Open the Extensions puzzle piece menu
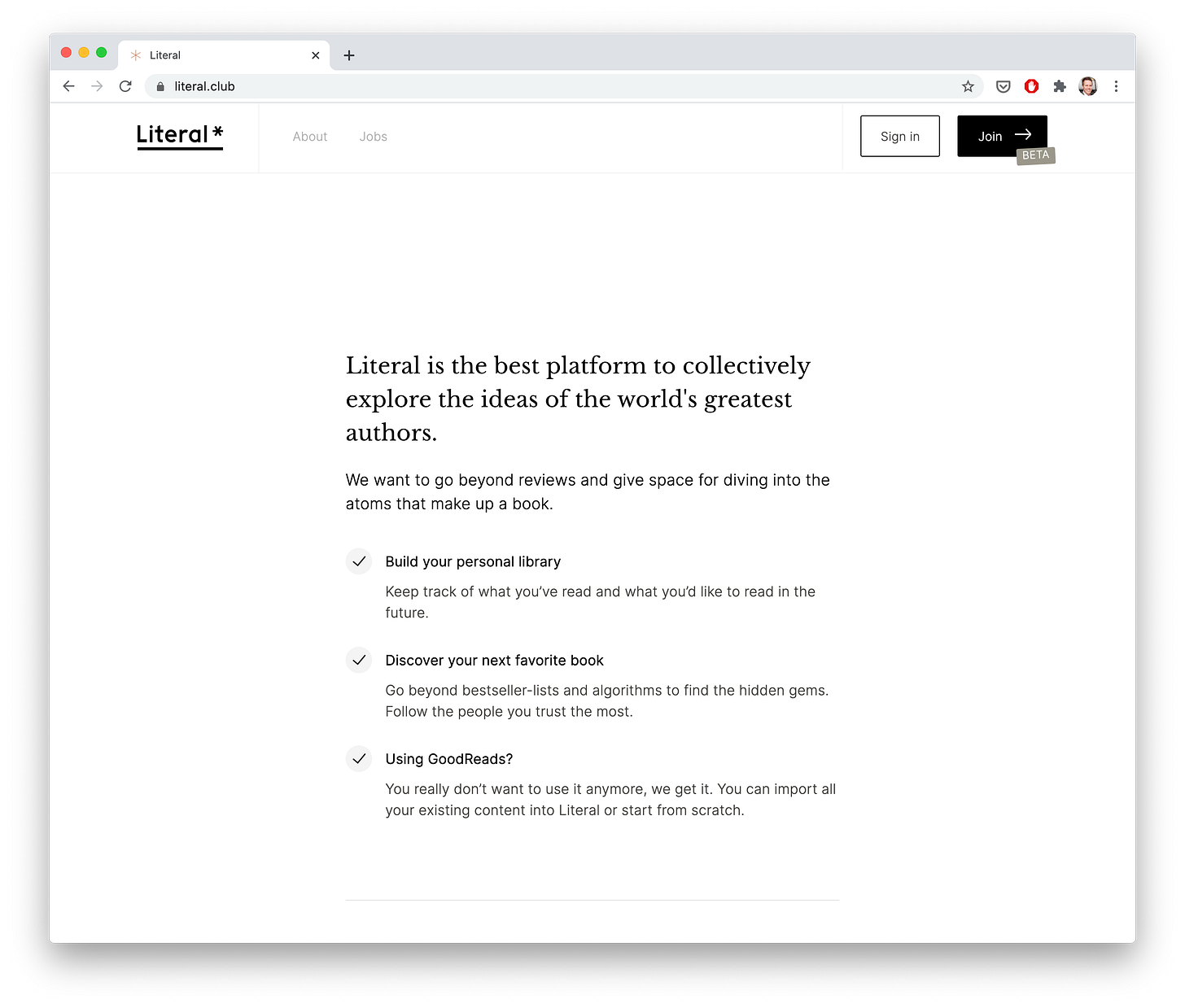1185x1008 pixels. (1060, 86)
